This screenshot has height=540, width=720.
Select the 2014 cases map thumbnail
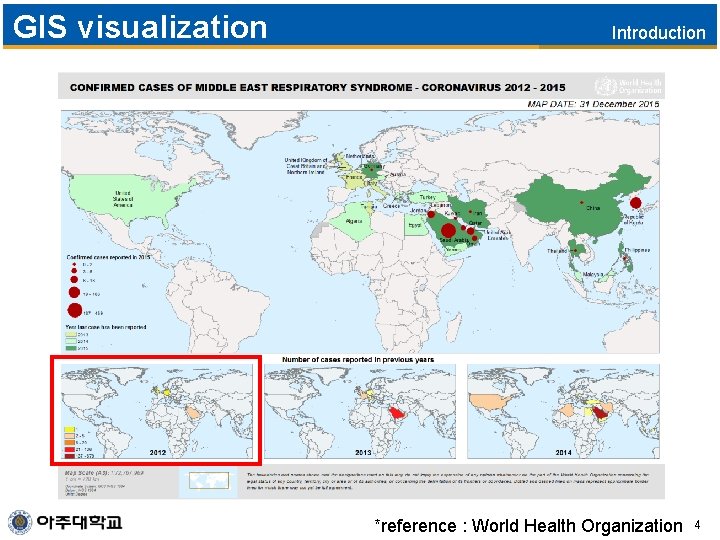563,411
